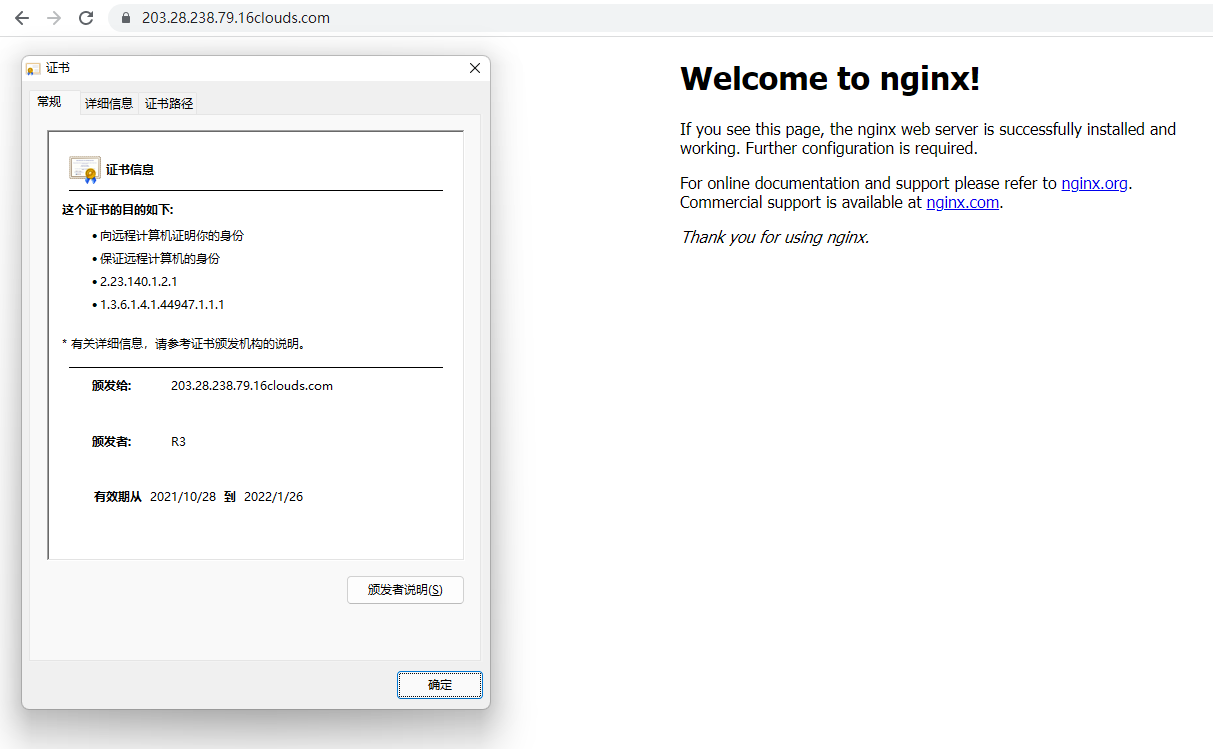Open the nginx.org documentation link

click(1094, 183)
